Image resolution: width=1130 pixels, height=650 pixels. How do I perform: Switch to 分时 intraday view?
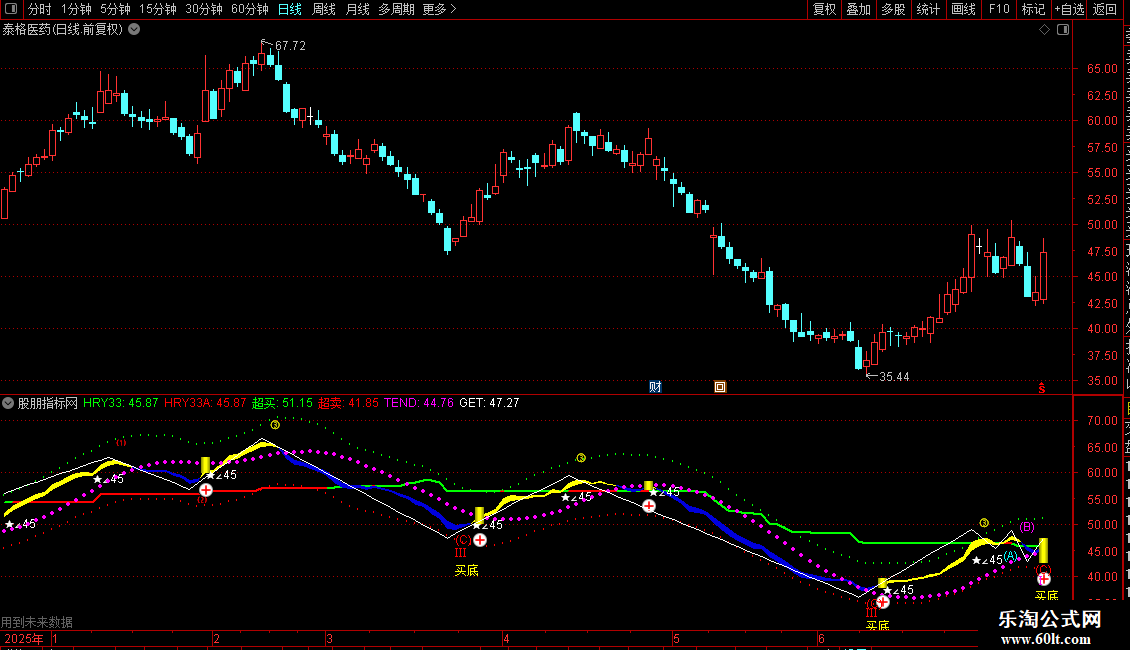point(40,9)
